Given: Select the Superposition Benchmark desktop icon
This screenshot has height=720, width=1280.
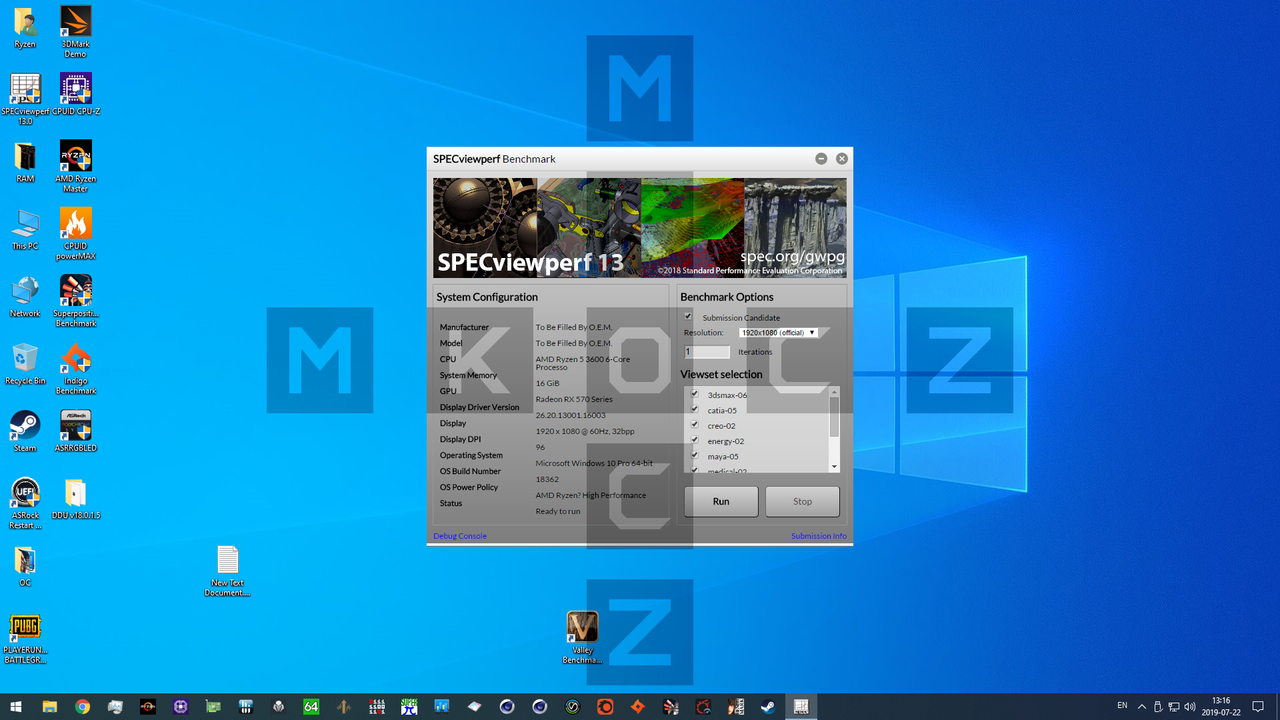Looking at the screenshot, I should [75, 300].
